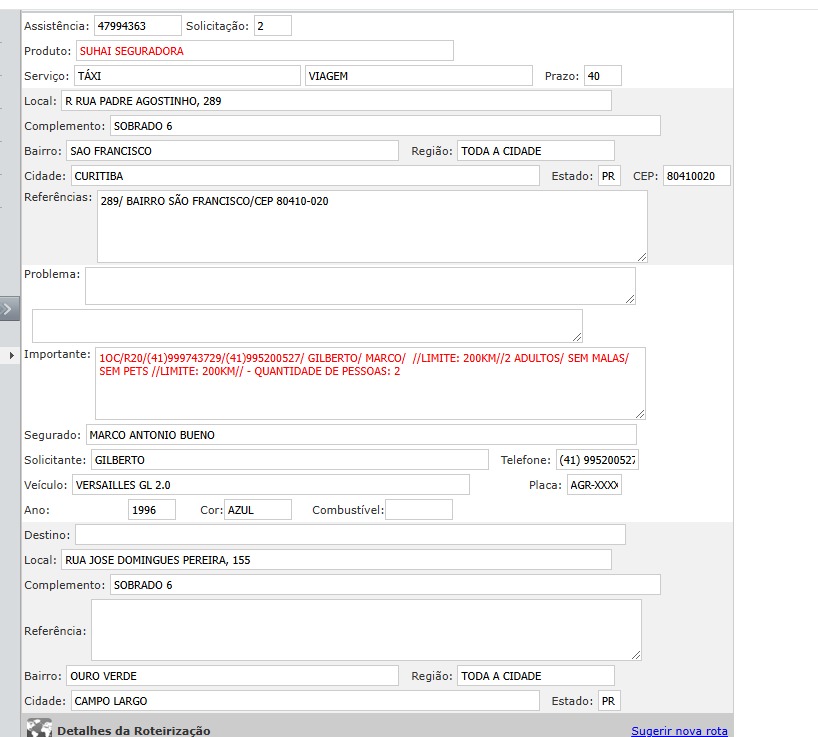Grab resize handle of Problema text area
818x737 pixels.
(x=630, y=299)
